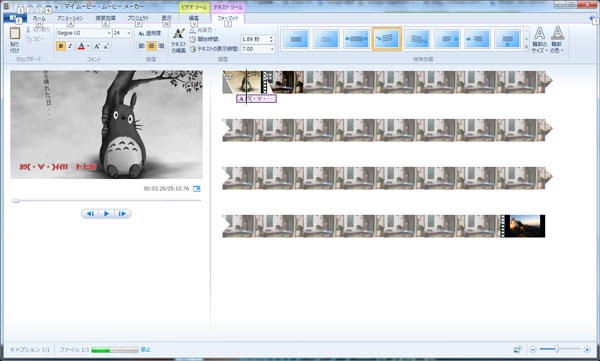Select the first Totoro clip on storyboard

tap(242, 82)
